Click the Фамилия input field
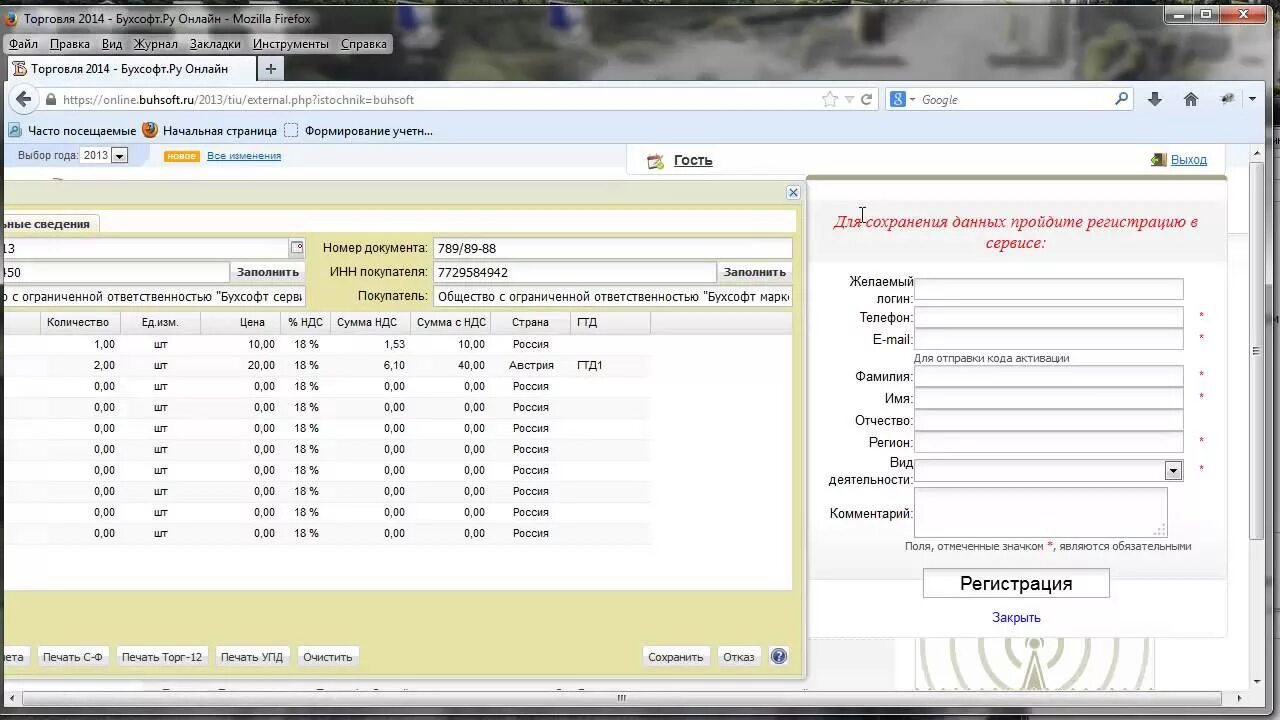 (1048, 376)
